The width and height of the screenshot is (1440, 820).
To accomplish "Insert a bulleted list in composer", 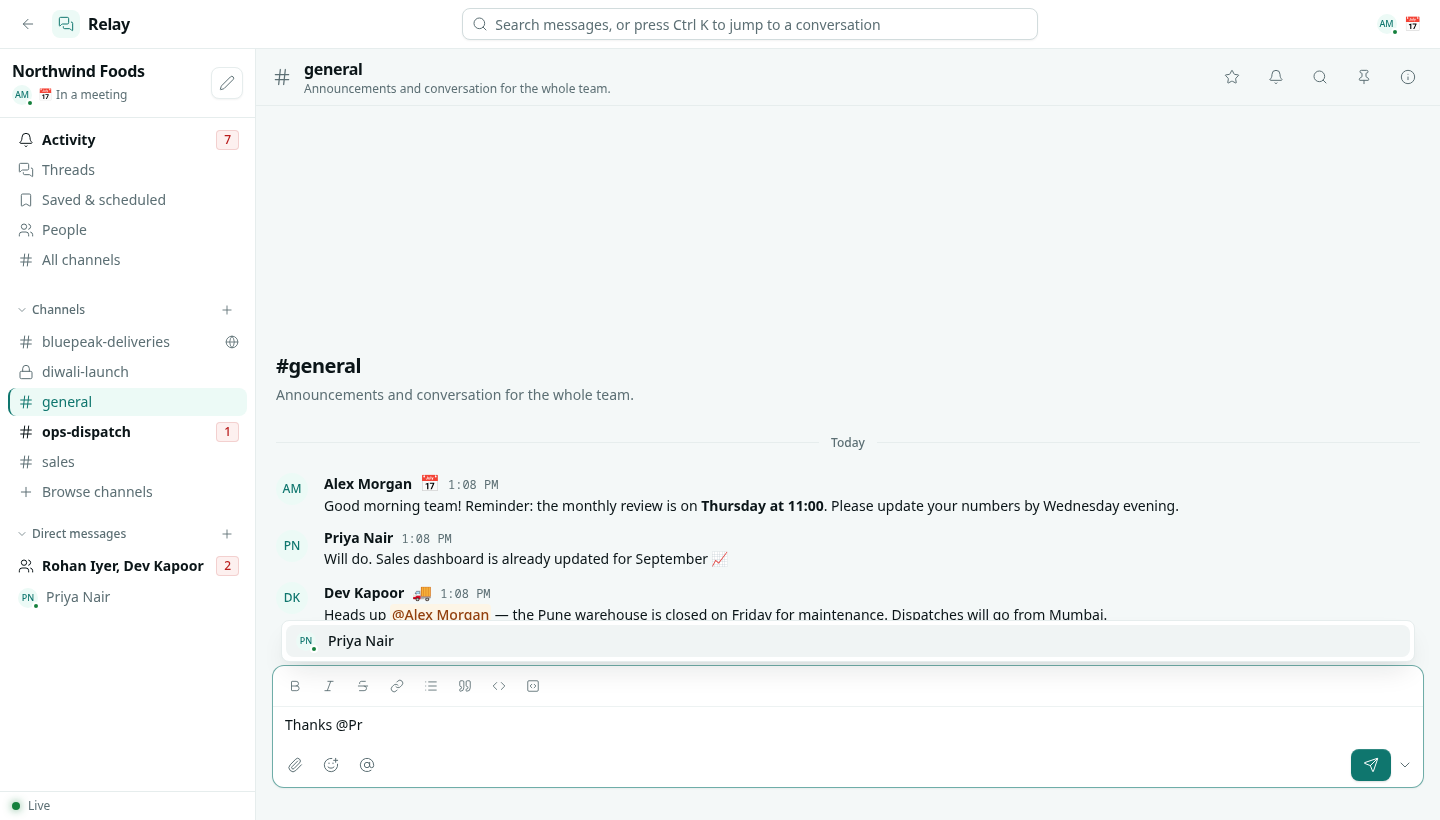I will (431, 686).
